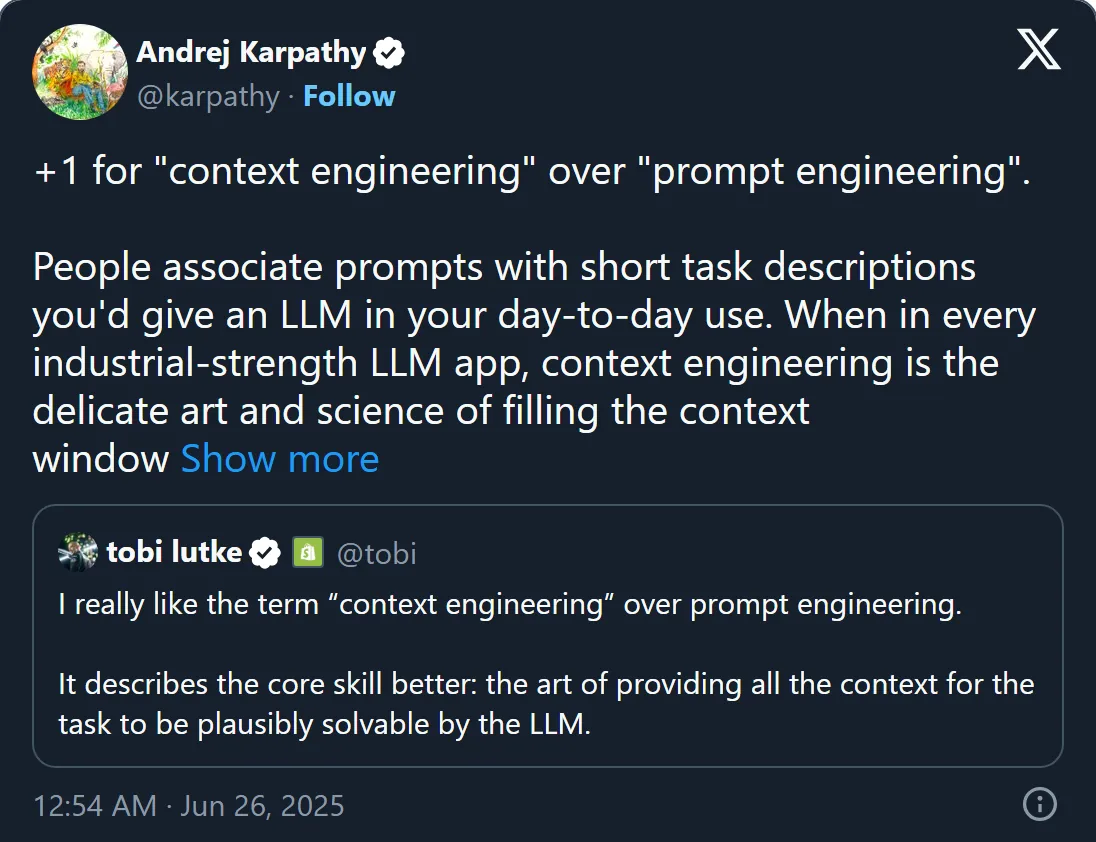This screenshot has height=842, width=1096.
Task: Open quoted text 'I really like the term'
Action: [x=510, y=604]
